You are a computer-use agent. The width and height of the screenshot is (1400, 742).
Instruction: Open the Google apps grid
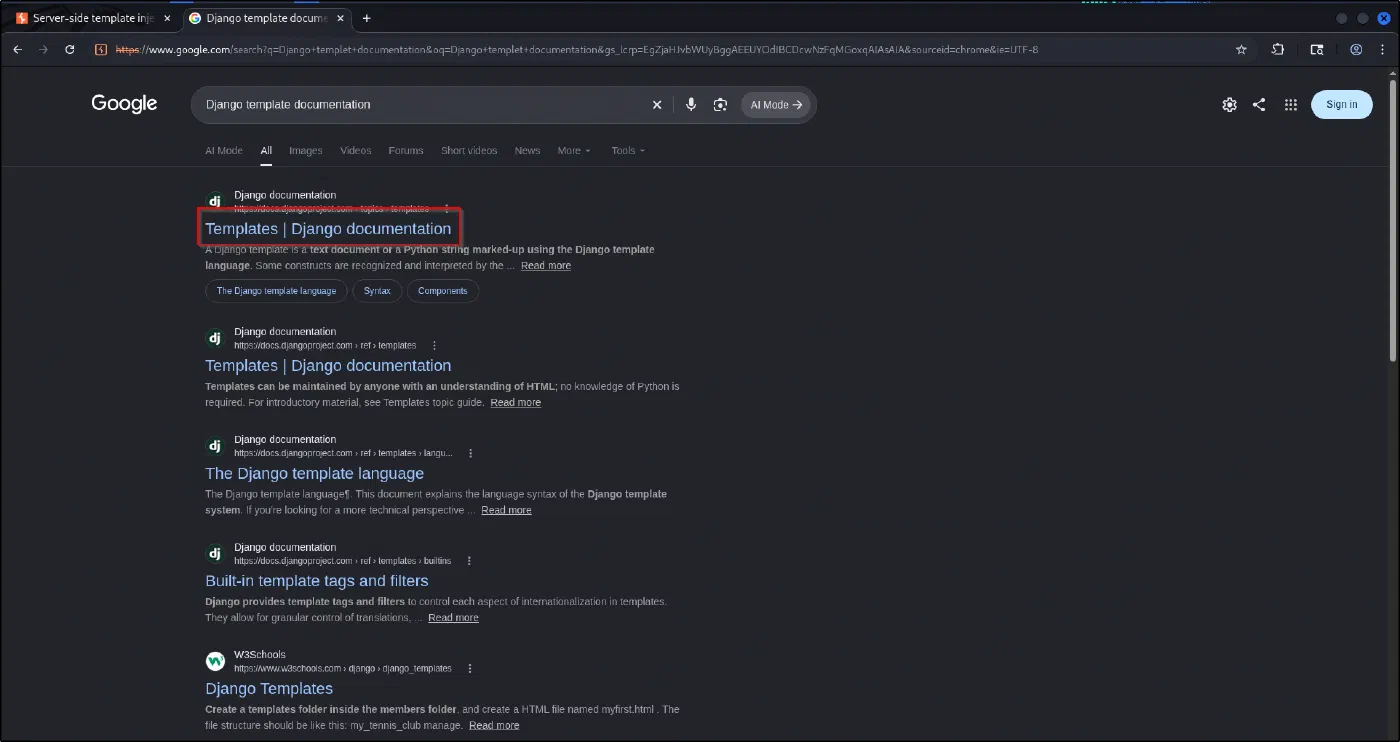[x=1291, y=105]
